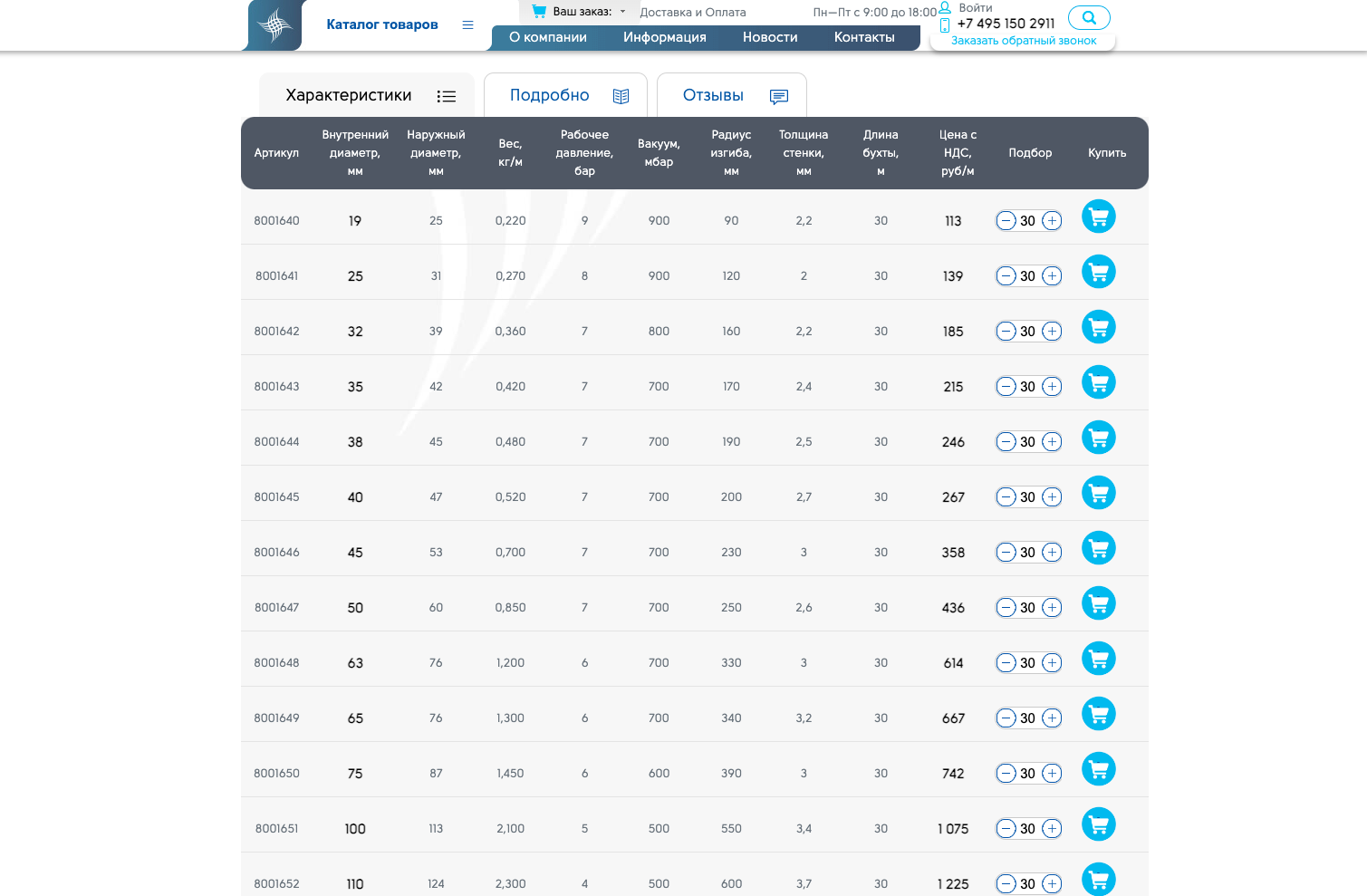Click cart icon for article 8001649

point(1098,714)
